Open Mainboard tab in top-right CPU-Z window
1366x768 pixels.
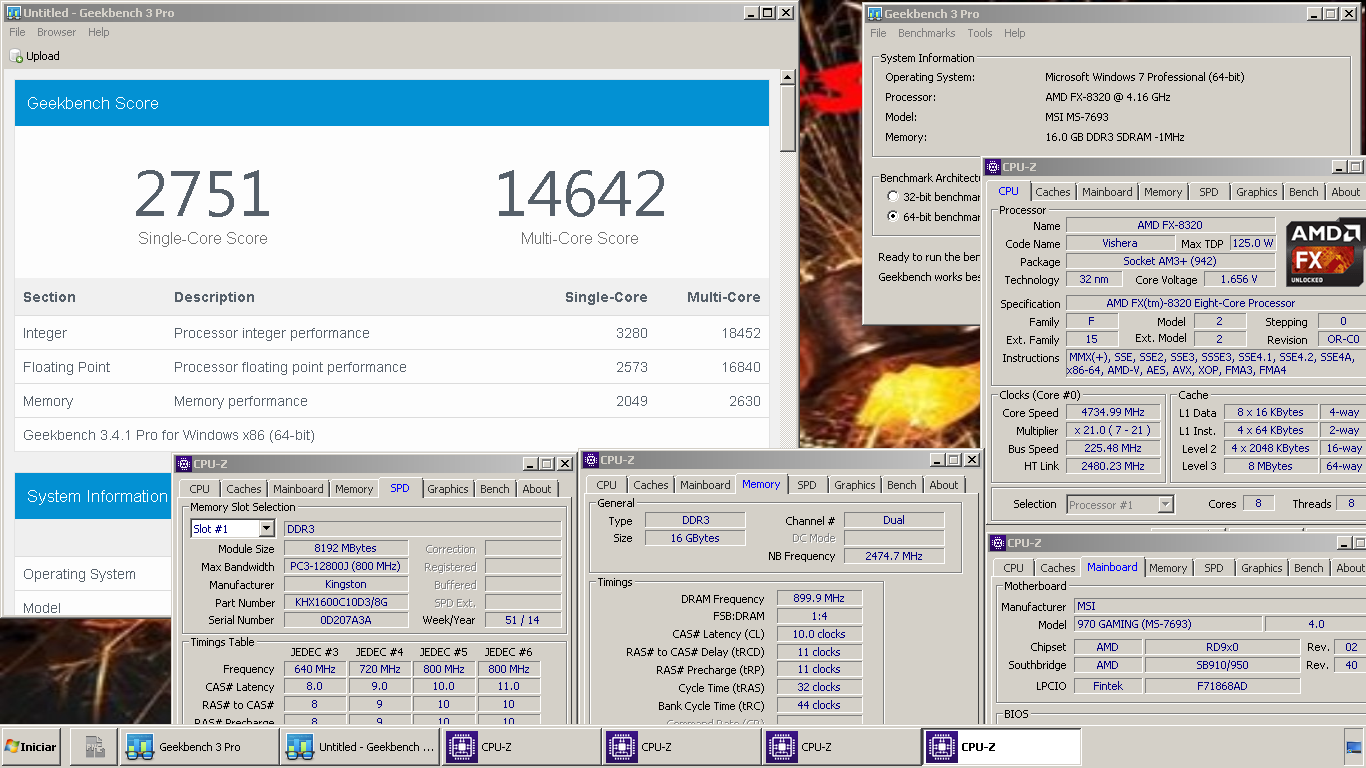[1107, 192]
